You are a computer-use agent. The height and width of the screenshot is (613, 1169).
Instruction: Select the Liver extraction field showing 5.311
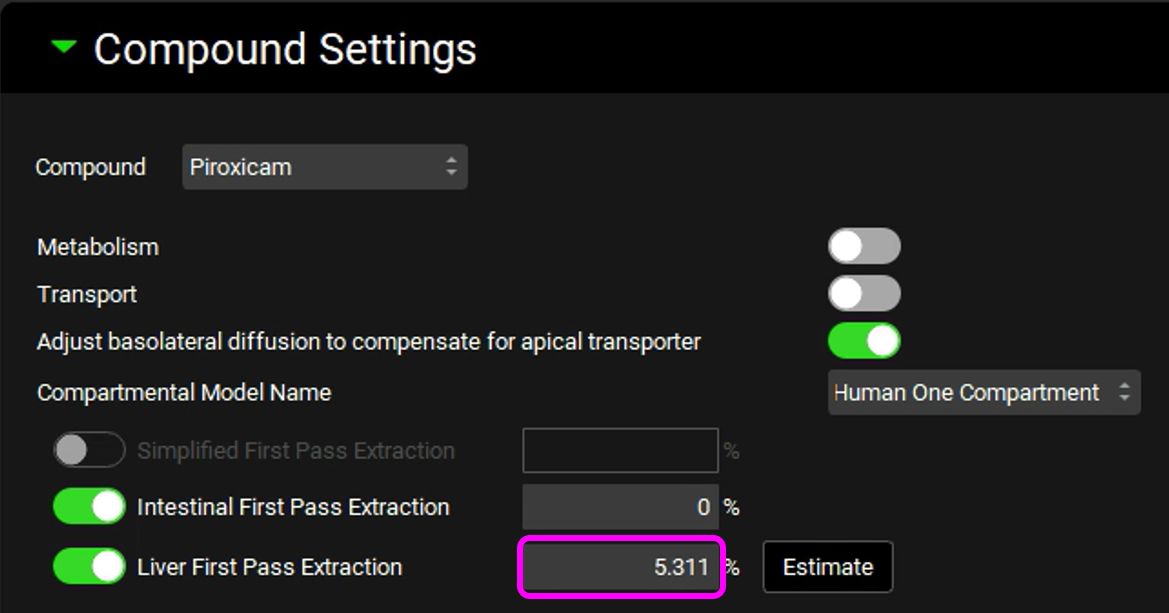tap(620, 567)
